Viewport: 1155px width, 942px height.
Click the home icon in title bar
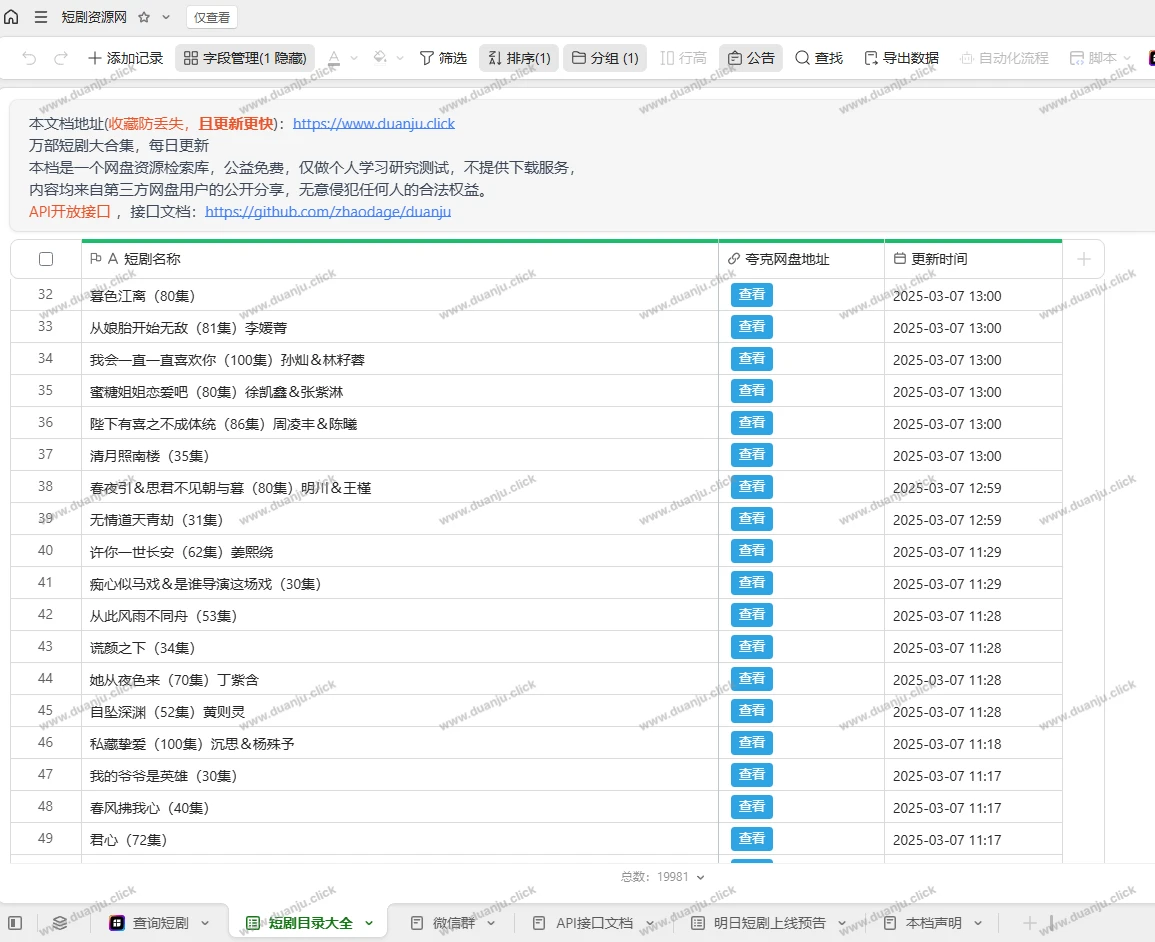tap(12, 17)
